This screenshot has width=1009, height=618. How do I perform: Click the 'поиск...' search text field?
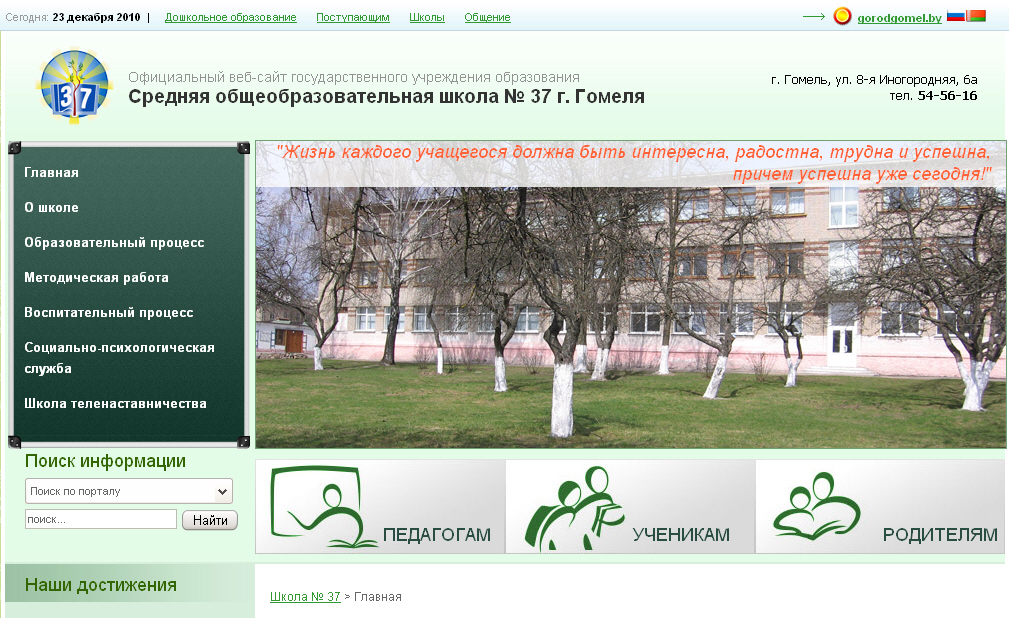100,519
